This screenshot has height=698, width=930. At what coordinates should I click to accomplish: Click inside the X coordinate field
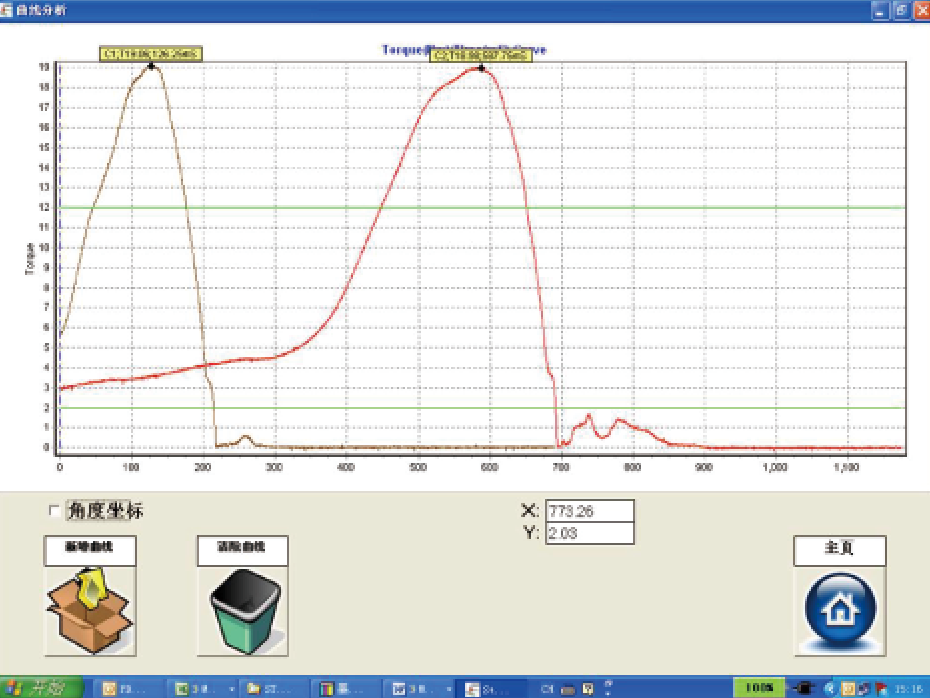[589, 511]
